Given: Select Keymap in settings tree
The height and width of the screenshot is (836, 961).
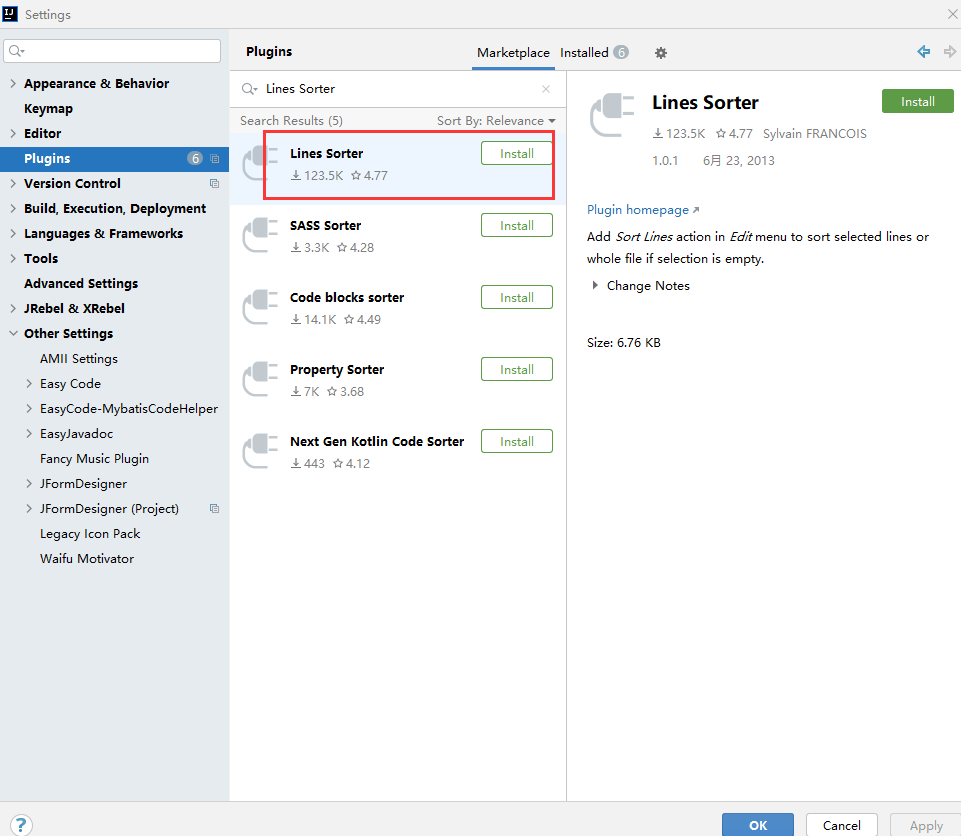Looking at the screenshot, I should pos(48,109).
